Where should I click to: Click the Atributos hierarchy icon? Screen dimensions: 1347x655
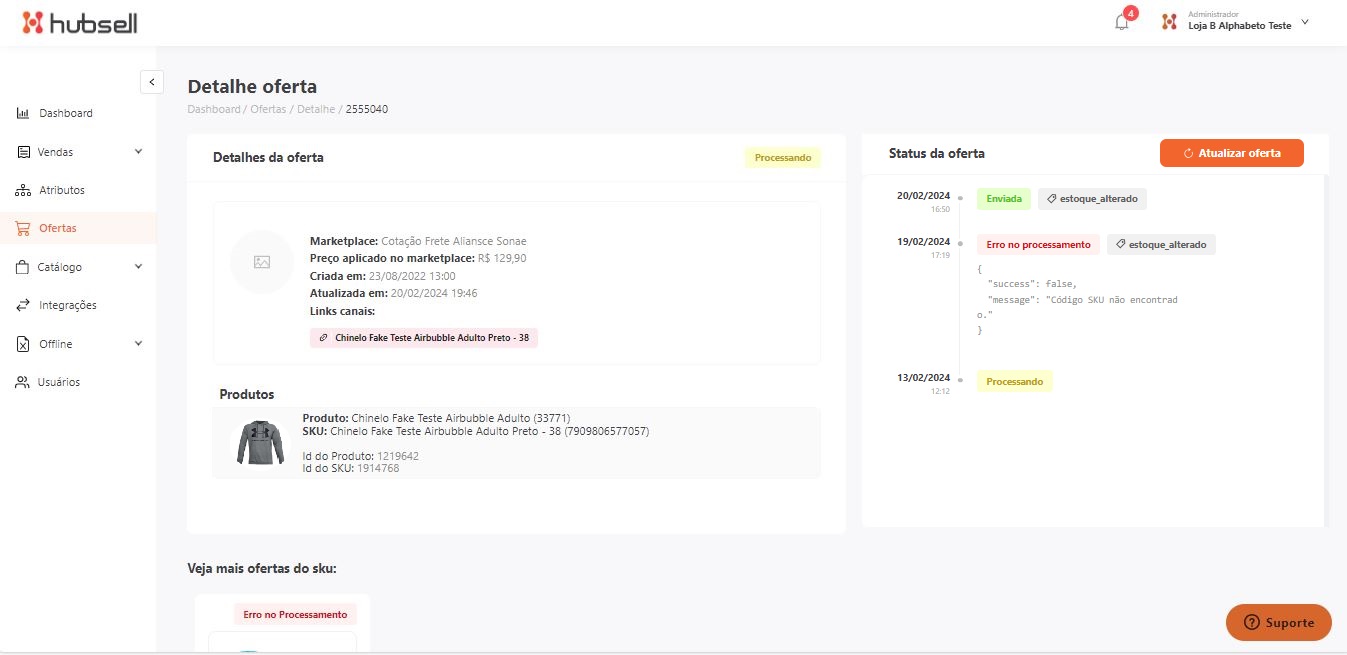point(23,190)
